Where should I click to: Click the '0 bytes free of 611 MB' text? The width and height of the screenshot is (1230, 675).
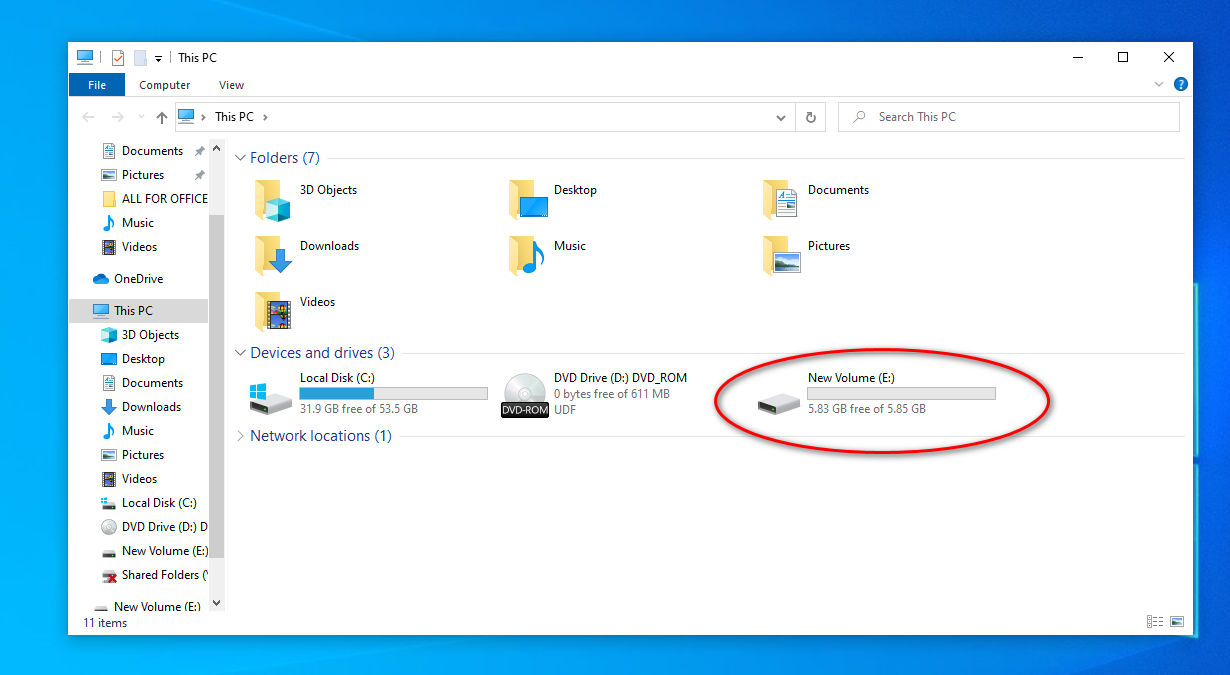(x=612, y=394)
